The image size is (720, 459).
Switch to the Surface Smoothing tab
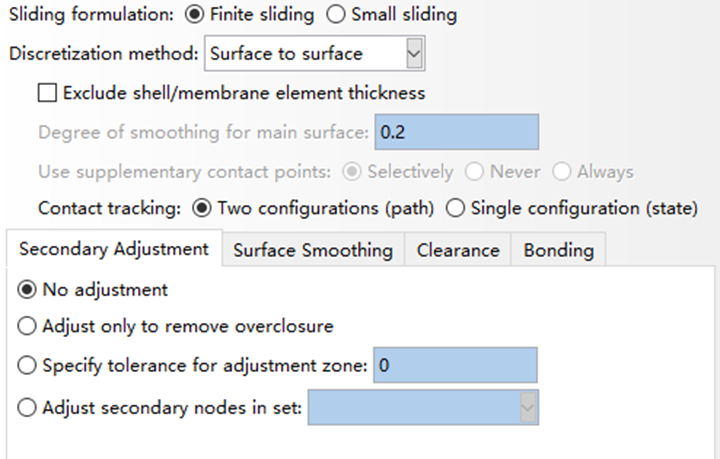(x=312, y=250)
